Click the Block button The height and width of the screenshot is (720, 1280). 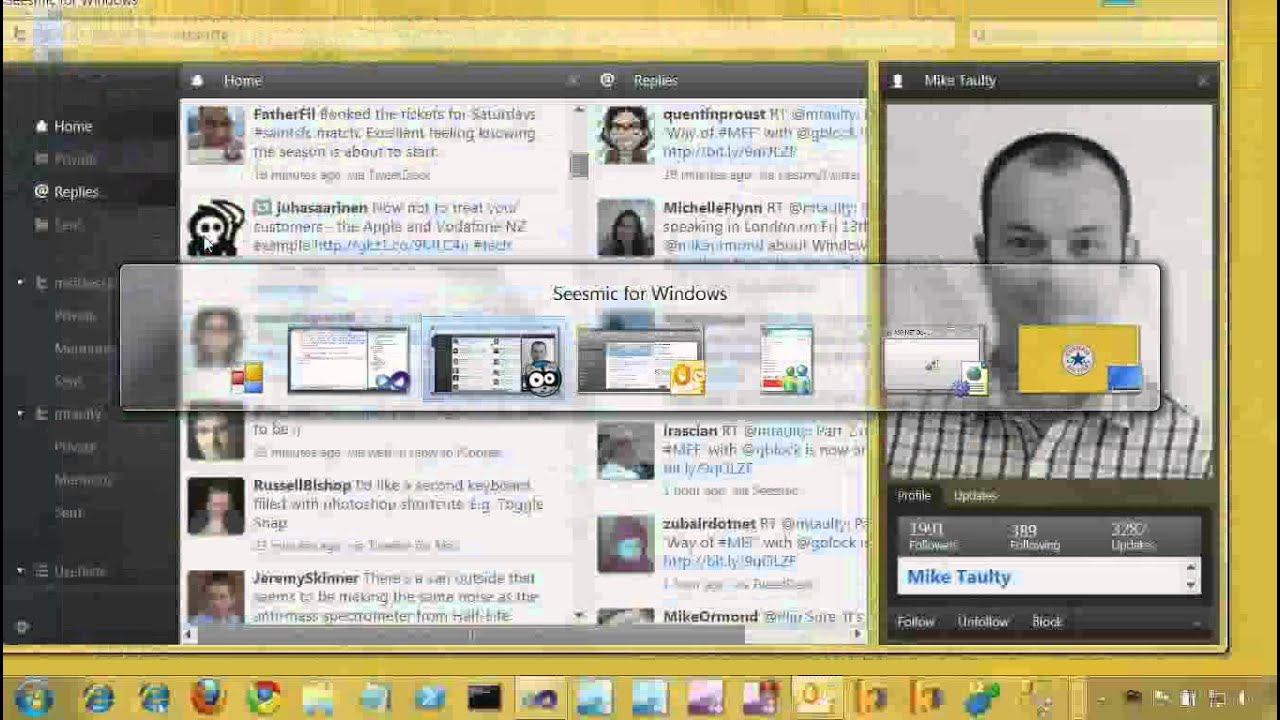(1047, 622)
